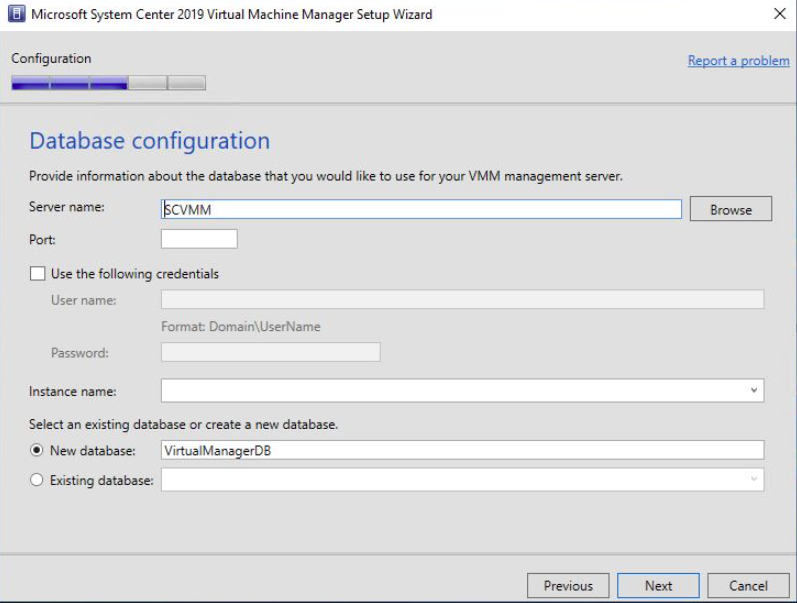
Task: Click the Password label
Action: 80,353
